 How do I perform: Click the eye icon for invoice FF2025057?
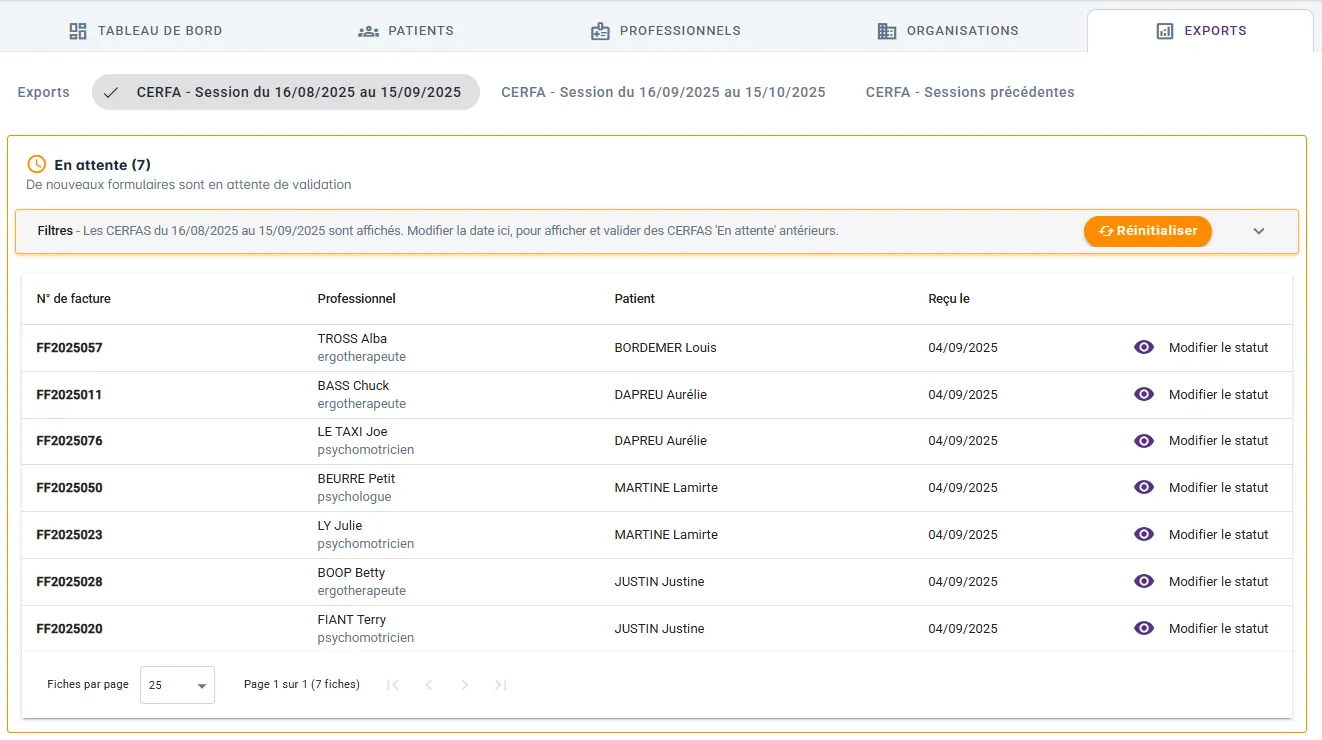[1144, 348]
